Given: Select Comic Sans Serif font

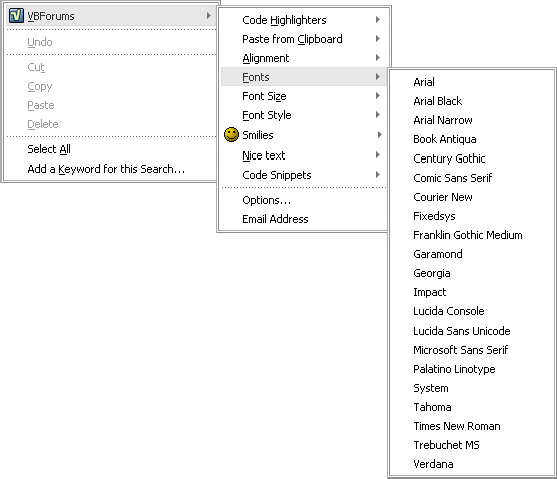Looking at the screenshot, I should [x=472, y=178].
